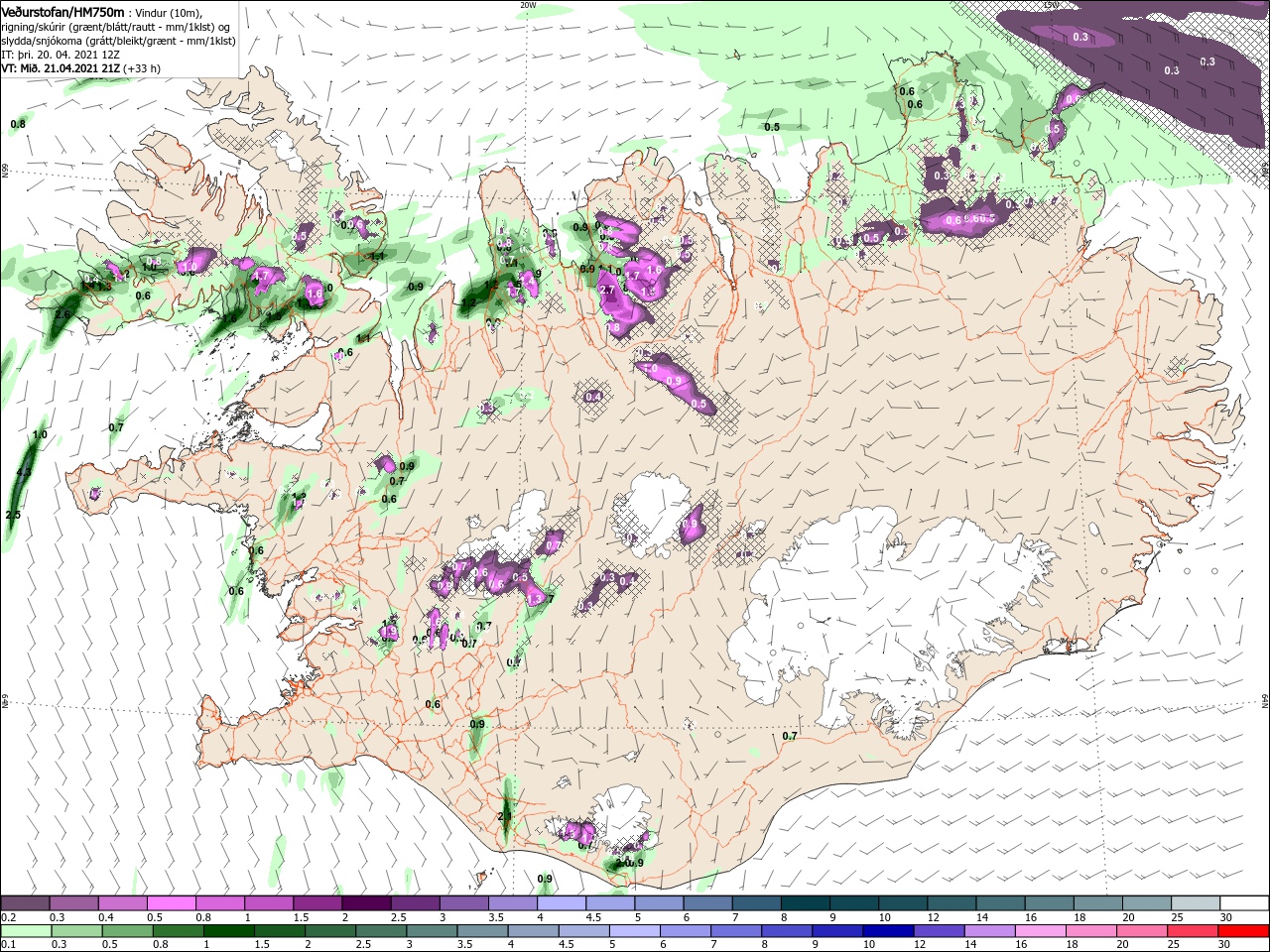Click the map value '4.3' off the west coast
The image size is (1270, 952).
click(24, 473)
